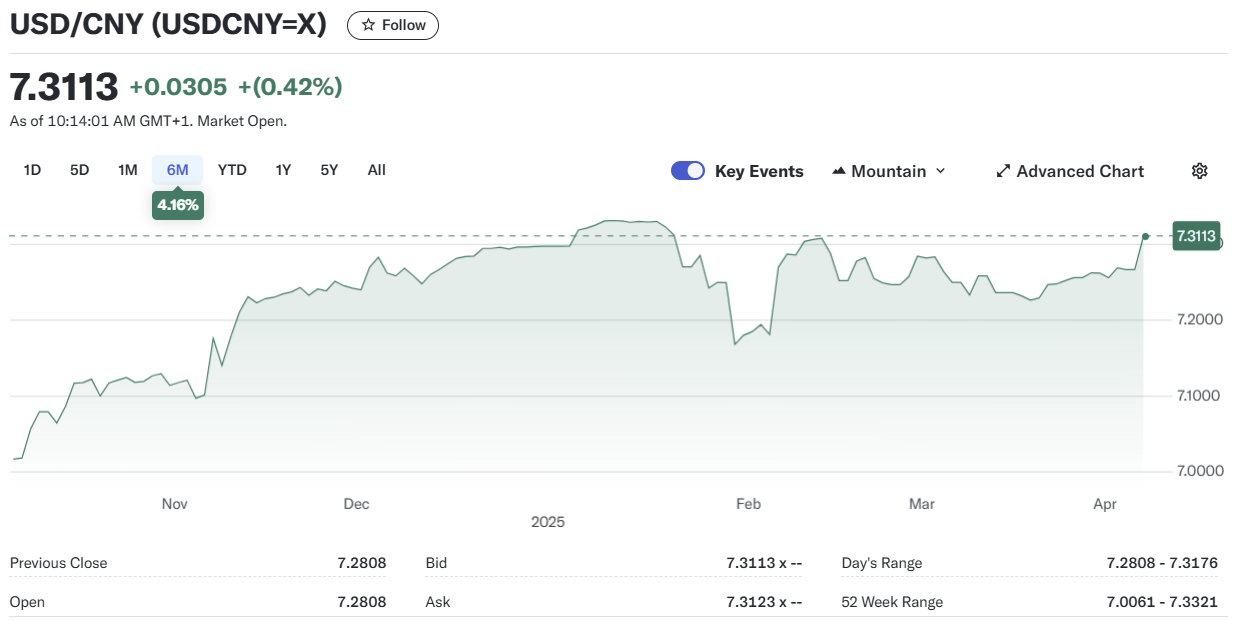Click the Mountain chart type icon
The height and width of the screenshot is (620, 1241).
tap(839, 171)
